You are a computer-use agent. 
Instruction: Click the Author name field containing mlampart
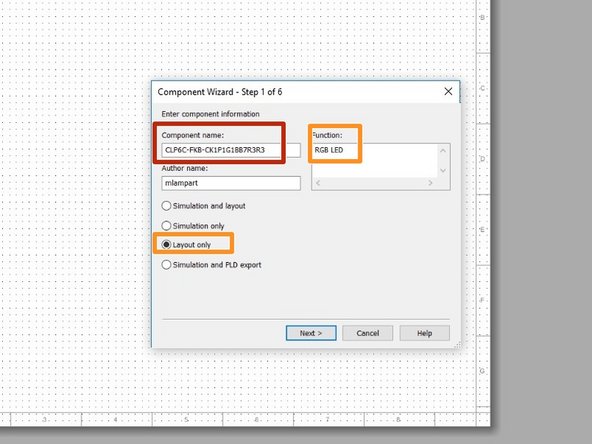(231, 183)
